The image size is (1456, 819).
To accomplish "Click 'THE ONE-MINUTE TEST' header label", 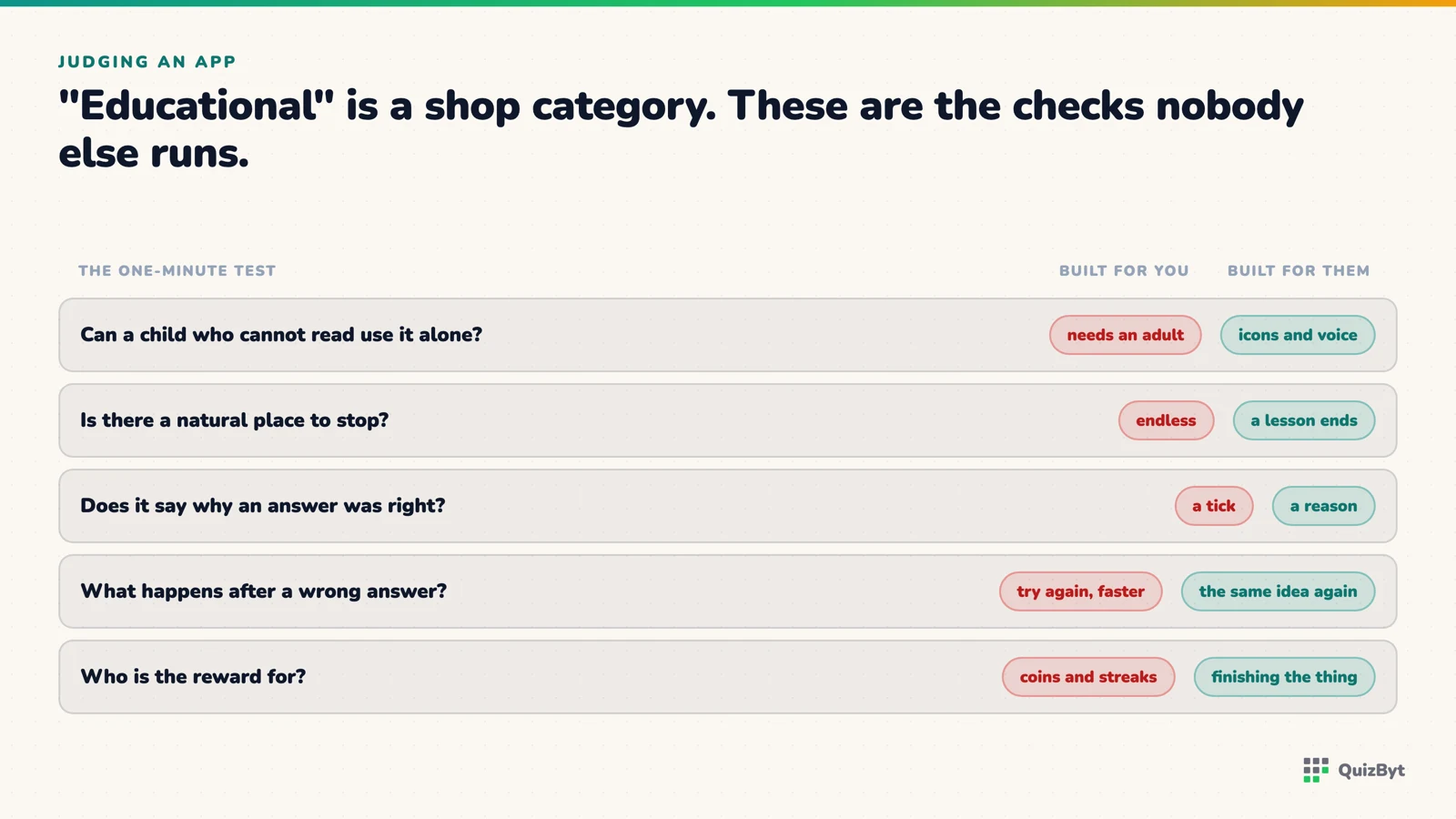I will click(x=177, y=271).
